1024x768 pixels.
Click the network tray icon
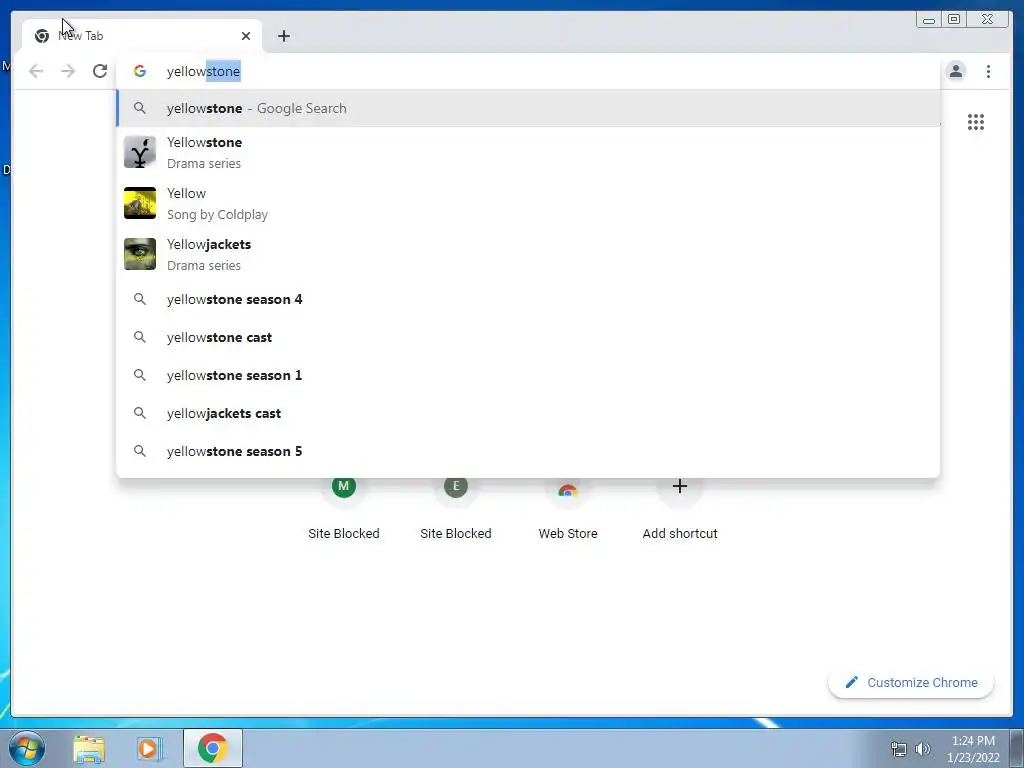(899, 749)
